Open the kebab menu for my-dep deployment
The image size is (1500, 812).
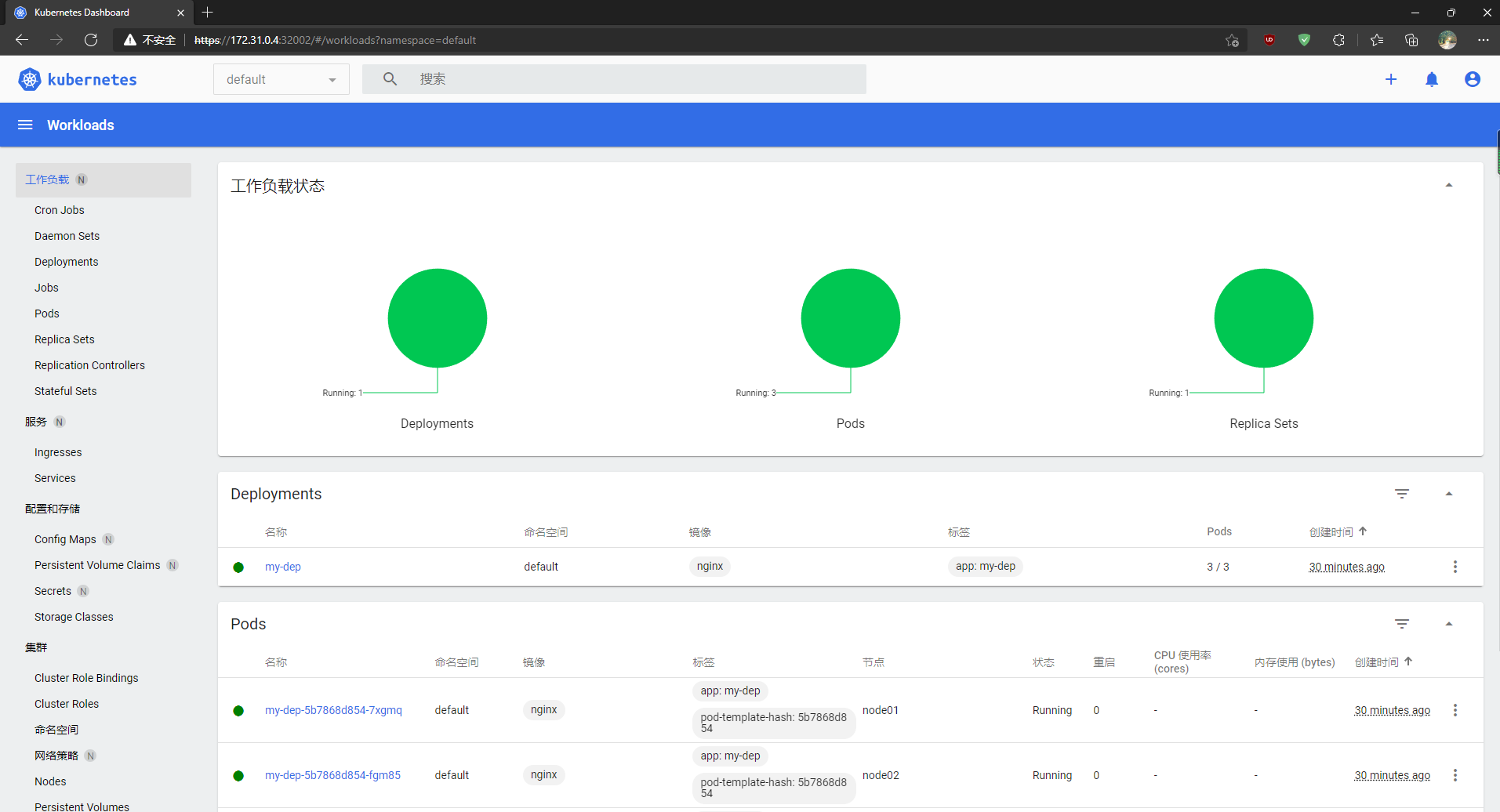[1455, 567]
